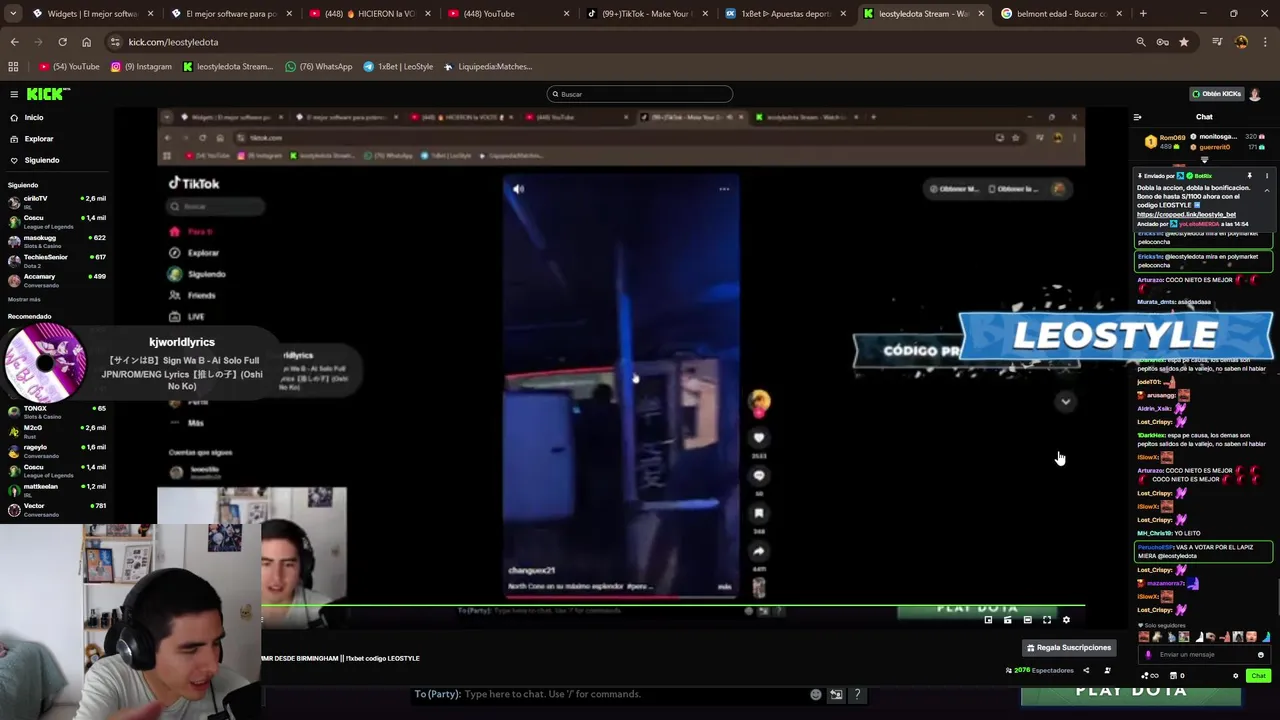
Task: Mute the TikTok video speaker icon
Action: pyautogui.click(x=518, y=189)
